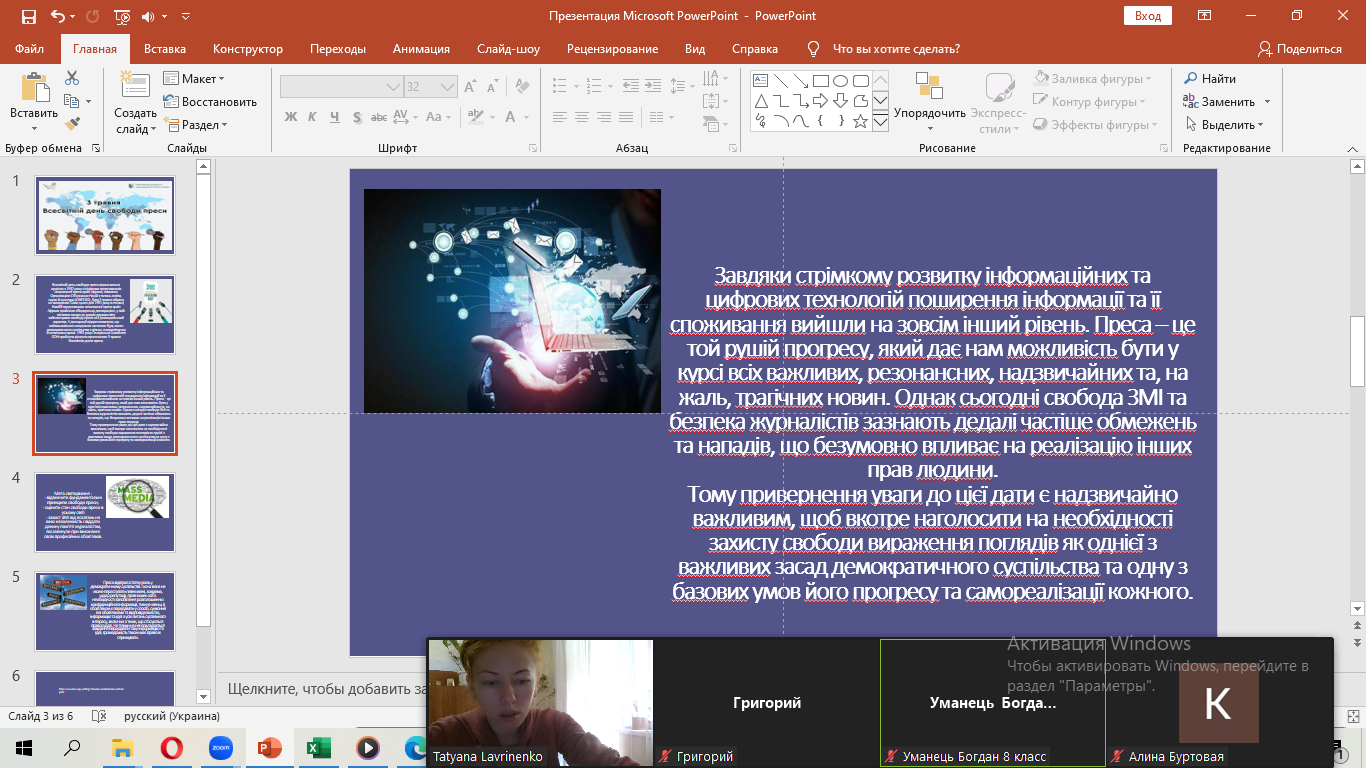
Task: Toggle italic К formatting
Action: tap(312, 117)
